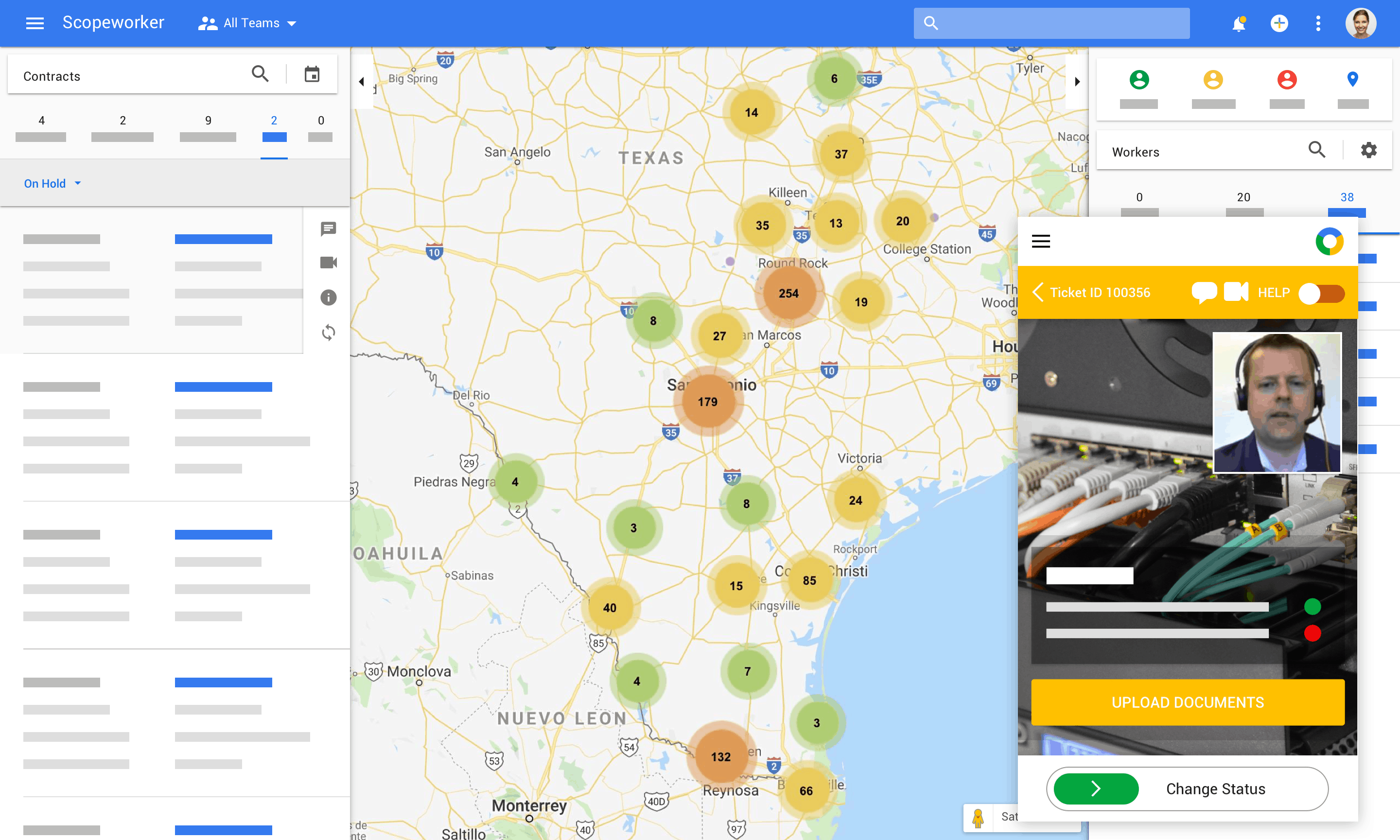1400x840 pixels.
Task: Click the 254 cluster near Round Rock
Action: [788, 293]
